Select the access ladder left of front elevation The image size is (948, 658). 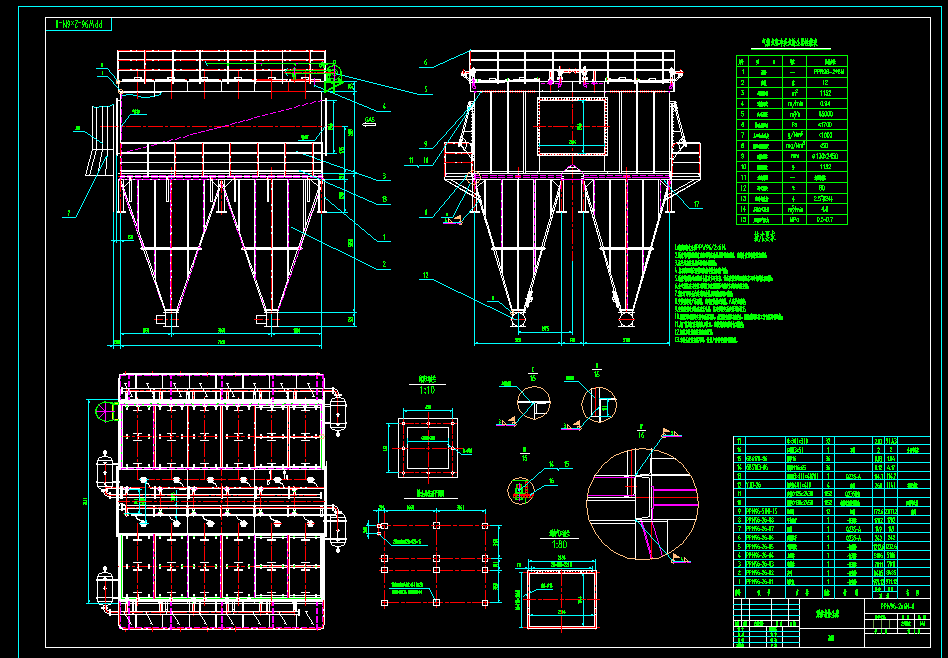click(x=102, y=139)
